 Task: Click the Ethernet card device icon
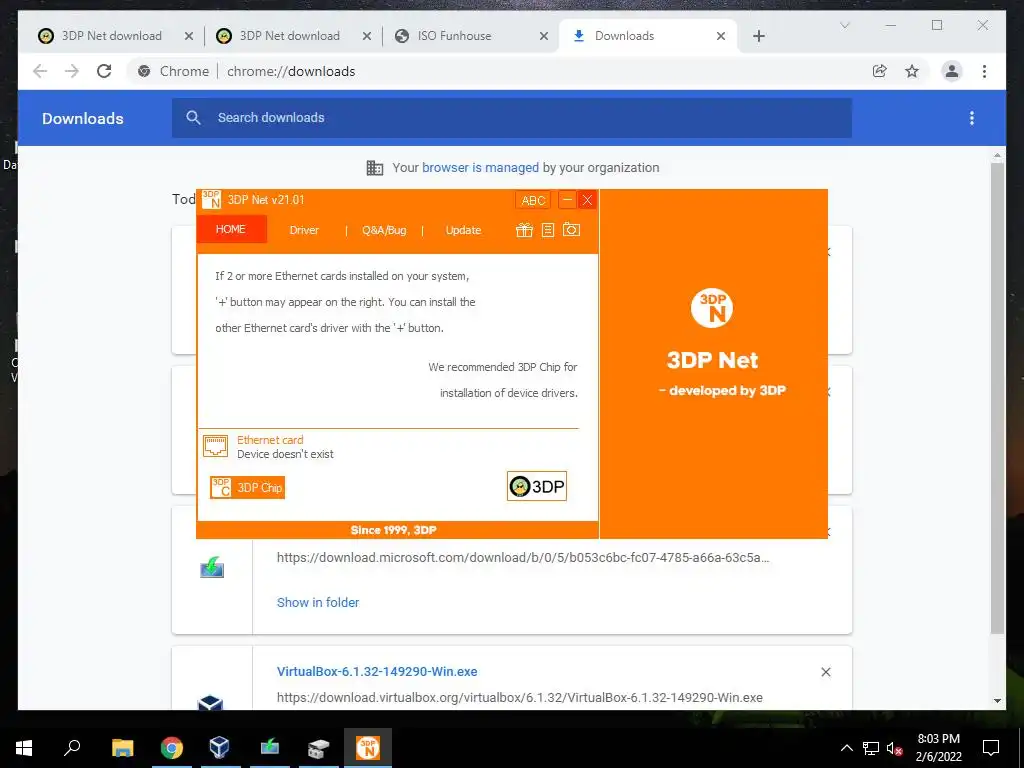(x=216, y=446)
